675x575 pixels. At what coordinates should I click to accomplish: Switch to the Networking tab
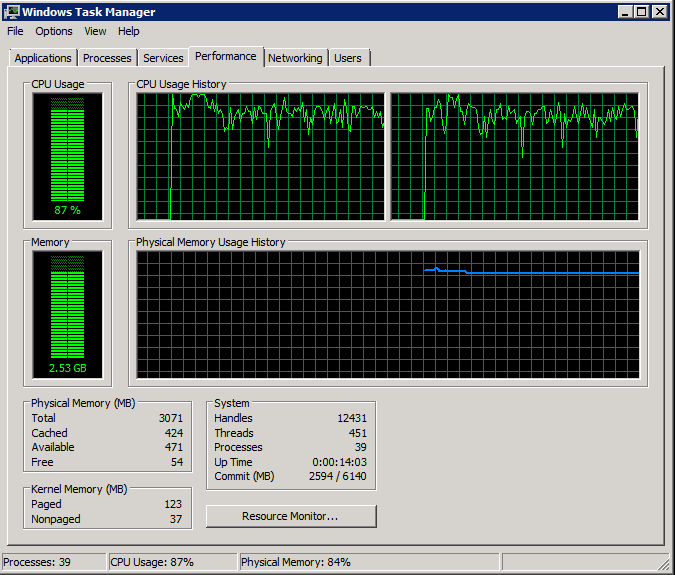tap(295, 58)
